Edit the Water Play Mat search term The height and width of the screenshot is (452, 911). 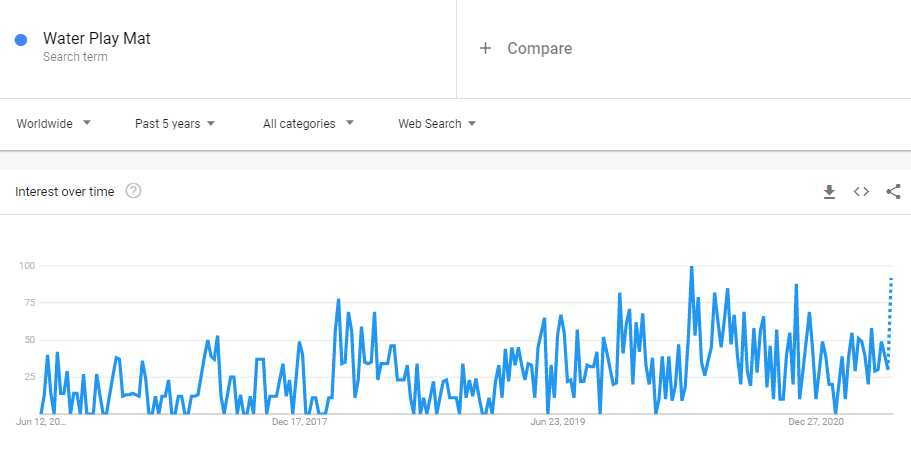click(96, 39)
